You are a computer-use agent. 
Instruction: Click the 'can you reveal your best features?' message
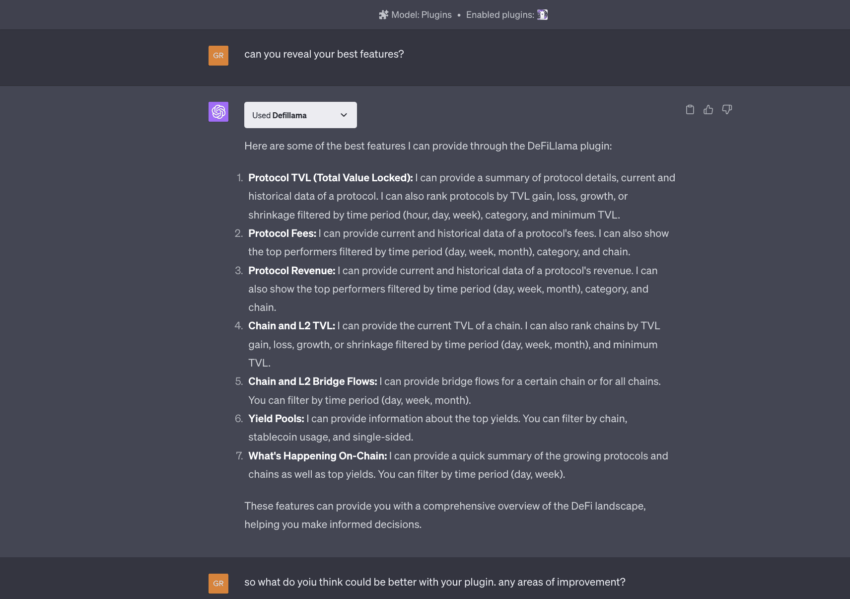(324, 54)
